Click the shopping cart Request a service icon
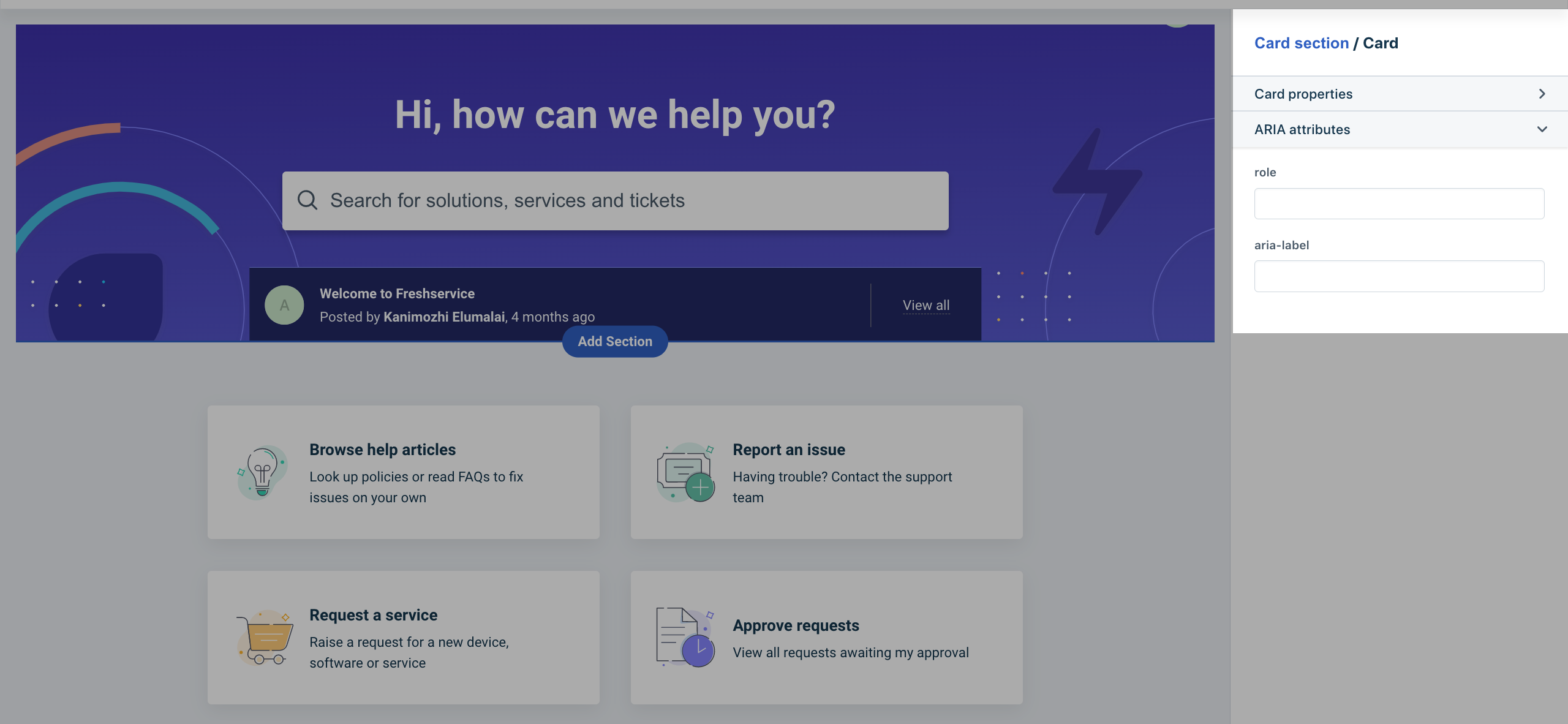This screenshot has width=1568, height=724. coord(265,637)
